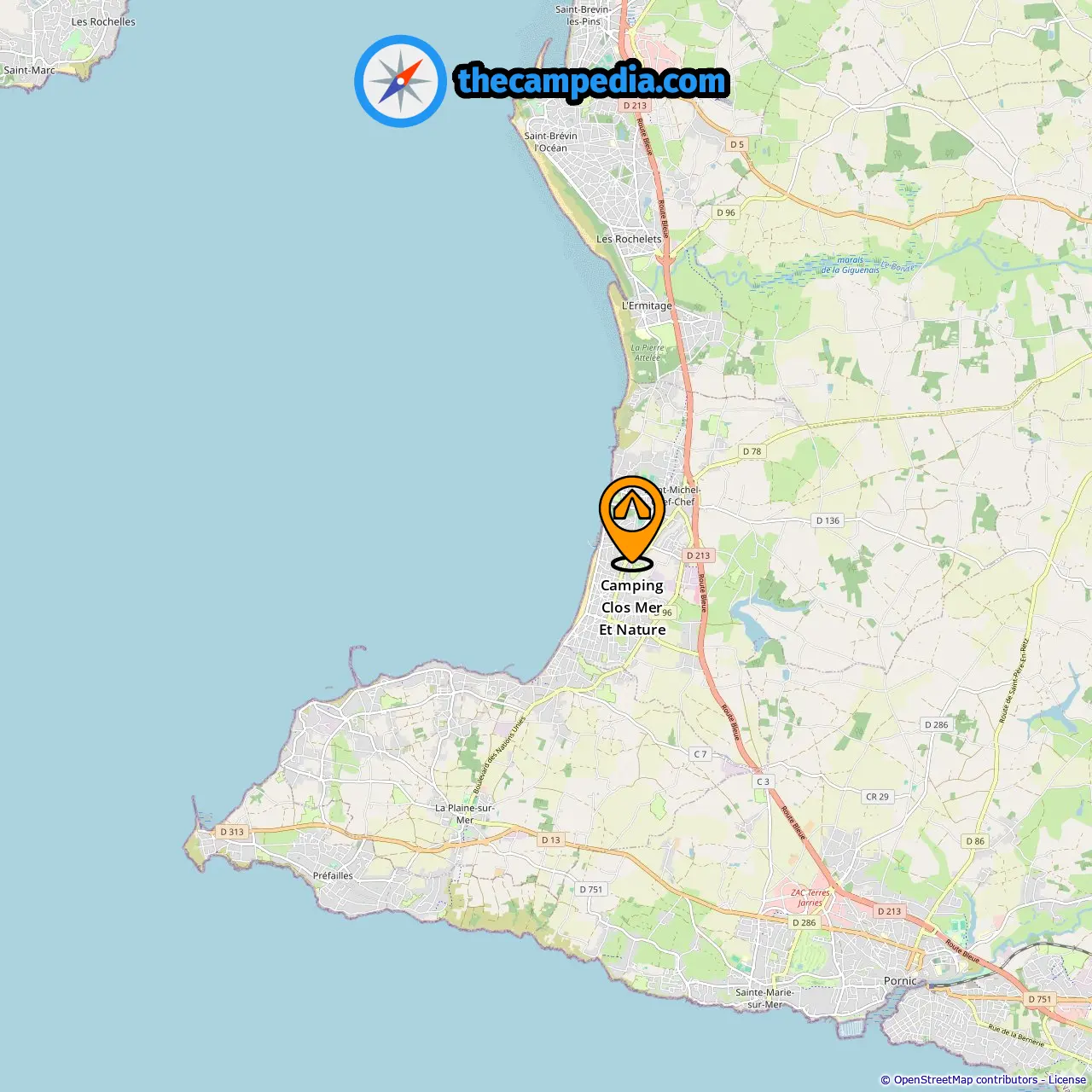The height and width of the screenshot is (1092, 1092).
Task: Click the OpenStreetMap contributors attribution link
Action: pos(965,1080)
